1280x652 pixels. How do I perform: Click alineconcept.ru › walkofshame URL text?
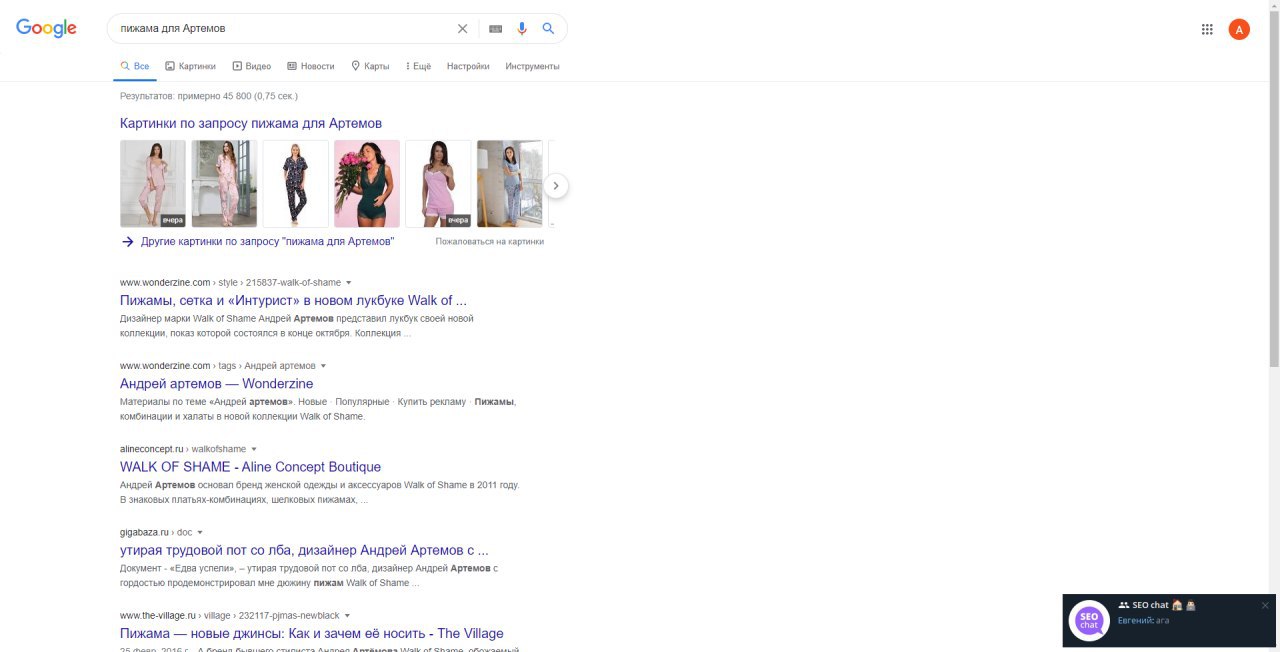[183, 449]
